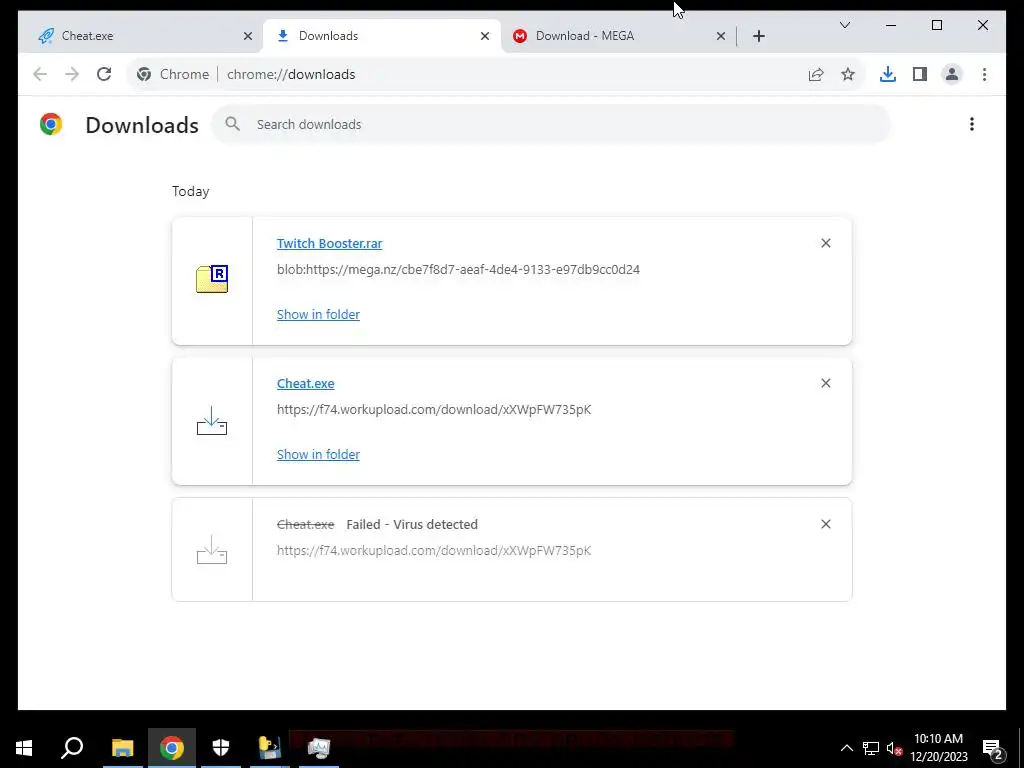Click the magnifier icon in search downloads
This screenshot has width=1024, height=768.
coord(232,124)
